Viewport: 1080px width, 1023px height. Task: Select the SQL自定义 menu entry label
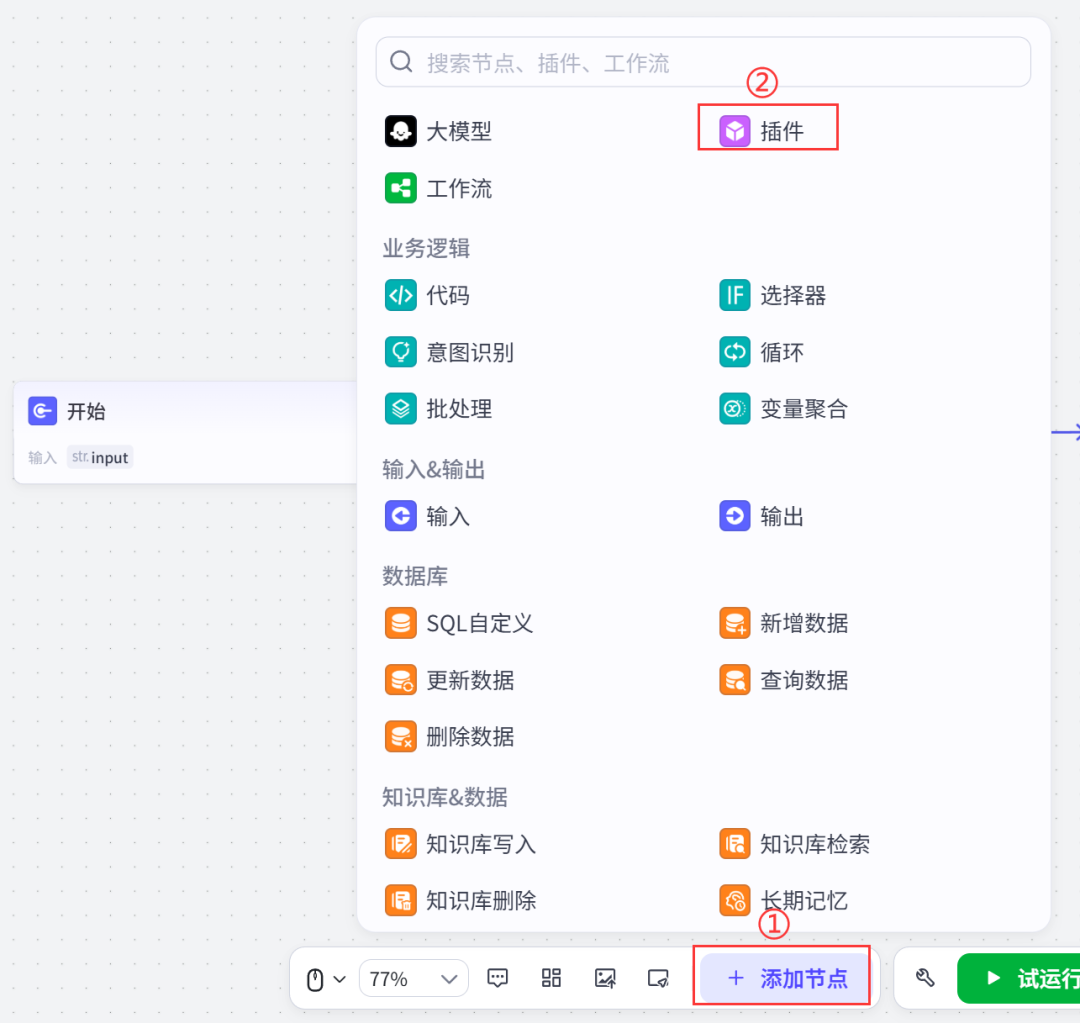click(x=479, y=623)
